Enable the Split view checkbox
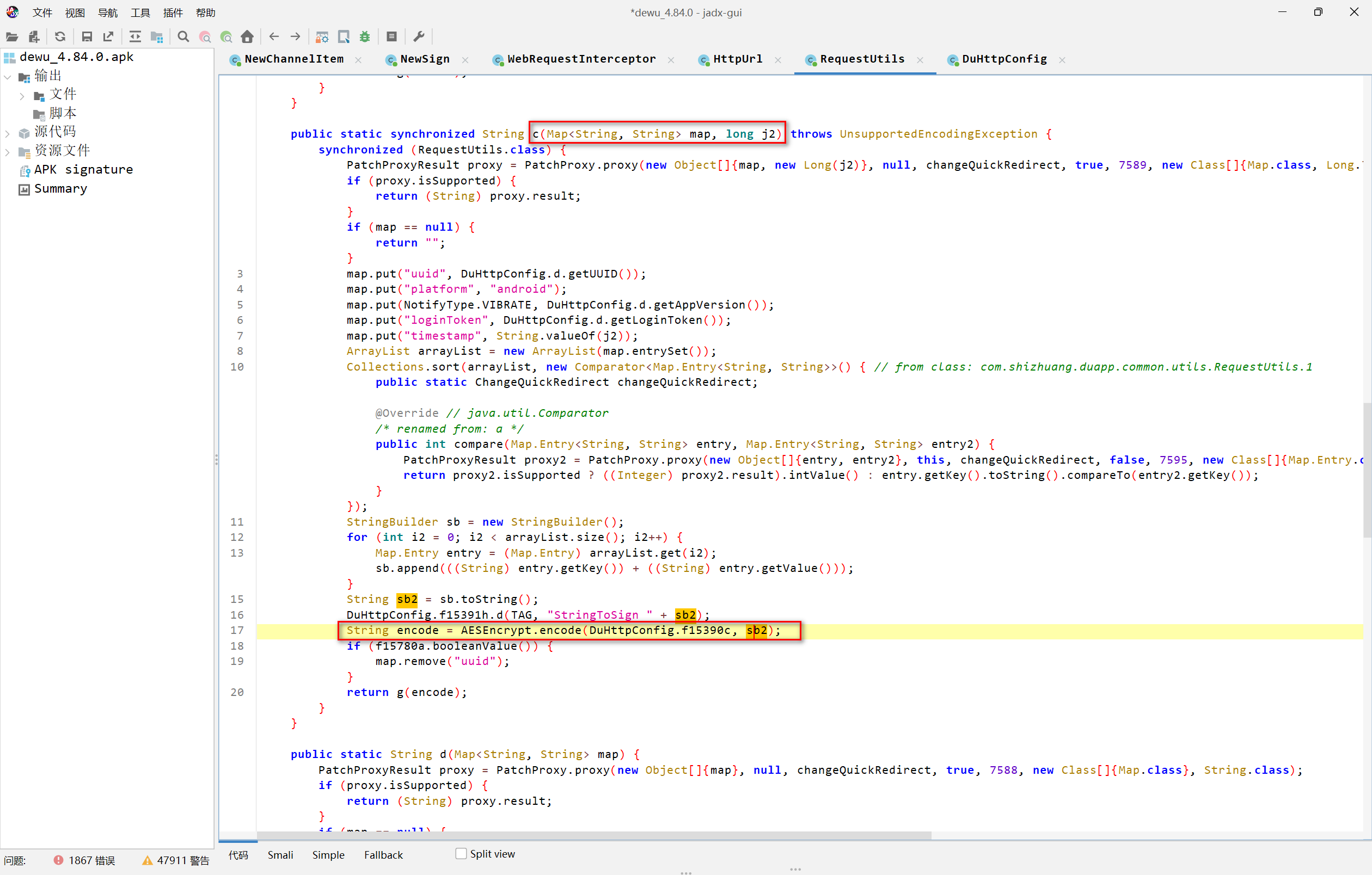 point(461,853)
